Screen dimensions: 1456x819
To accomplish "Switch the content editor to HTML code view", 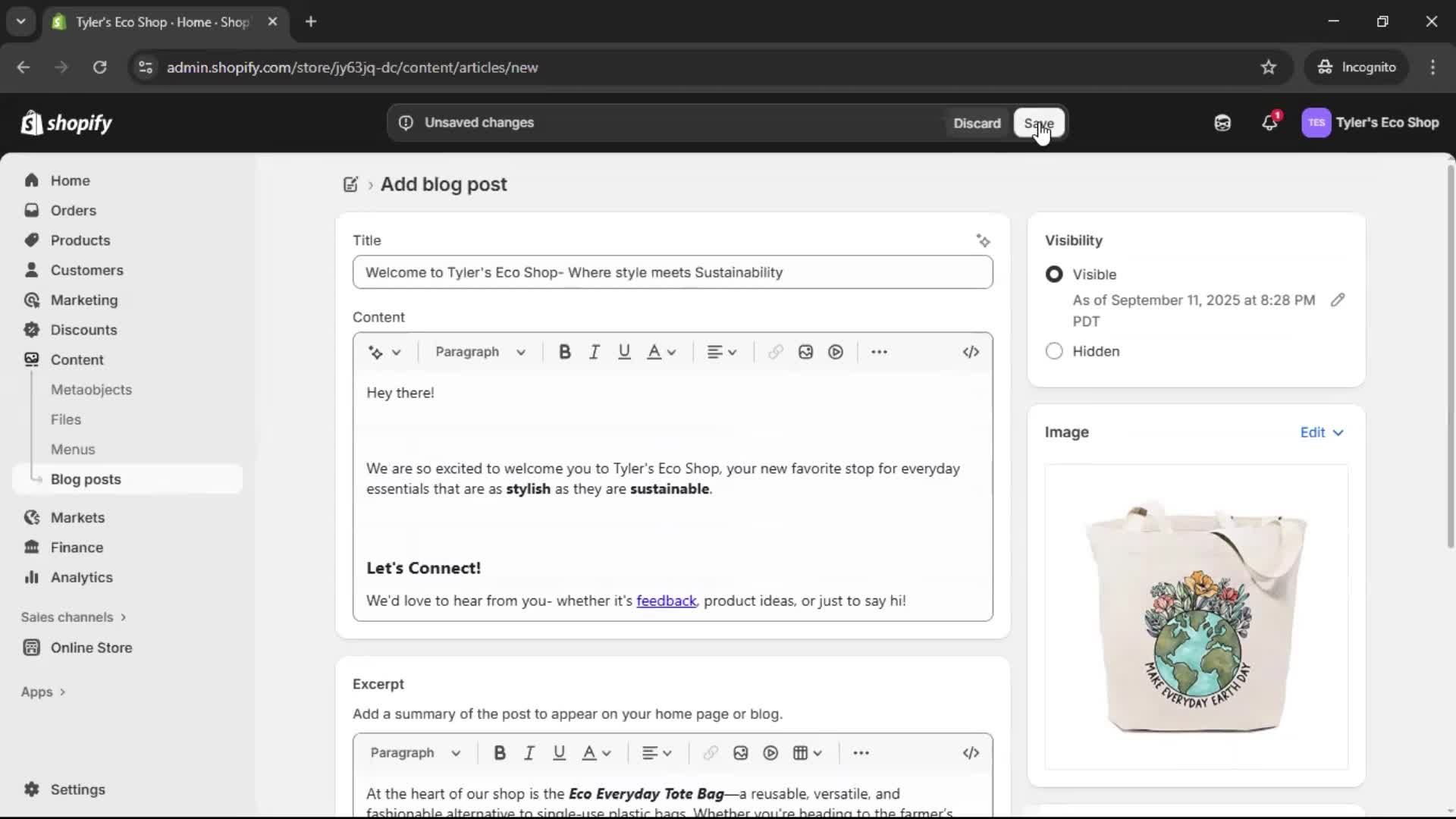I will click(971, 351).
